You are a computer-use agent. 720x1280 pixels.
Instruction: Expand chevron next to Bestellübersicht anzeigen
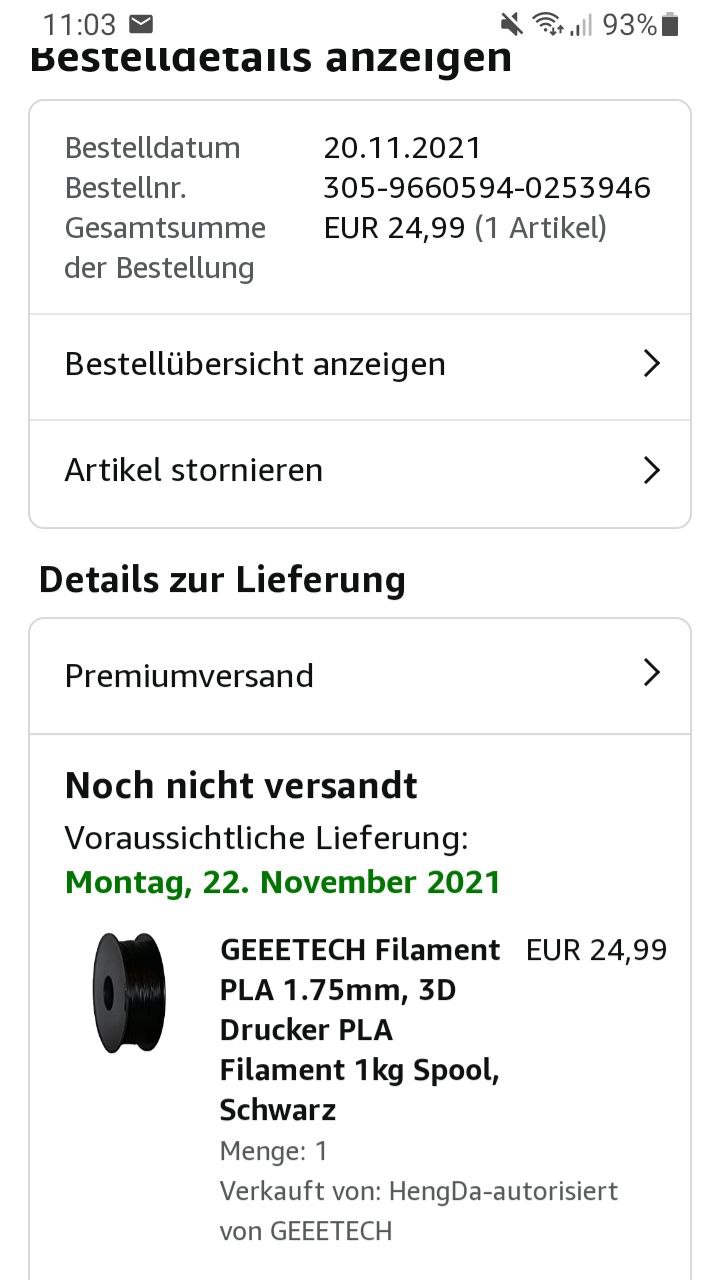pyautogui.click(x=651, y=363)
